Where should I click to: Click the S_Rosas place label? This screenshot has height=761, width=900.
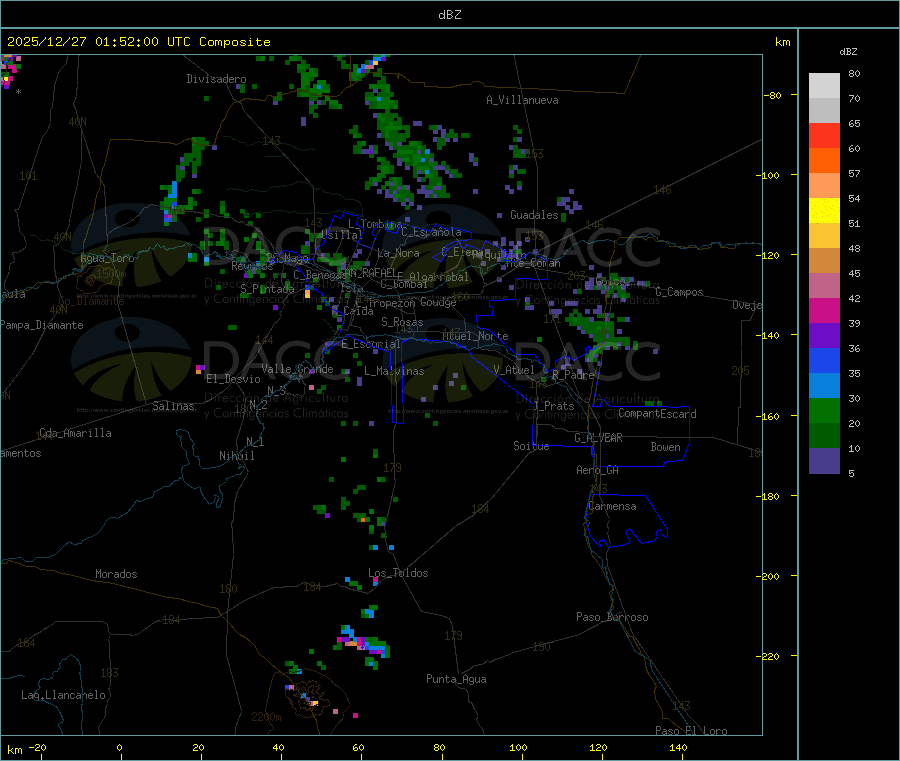(402, 322)
